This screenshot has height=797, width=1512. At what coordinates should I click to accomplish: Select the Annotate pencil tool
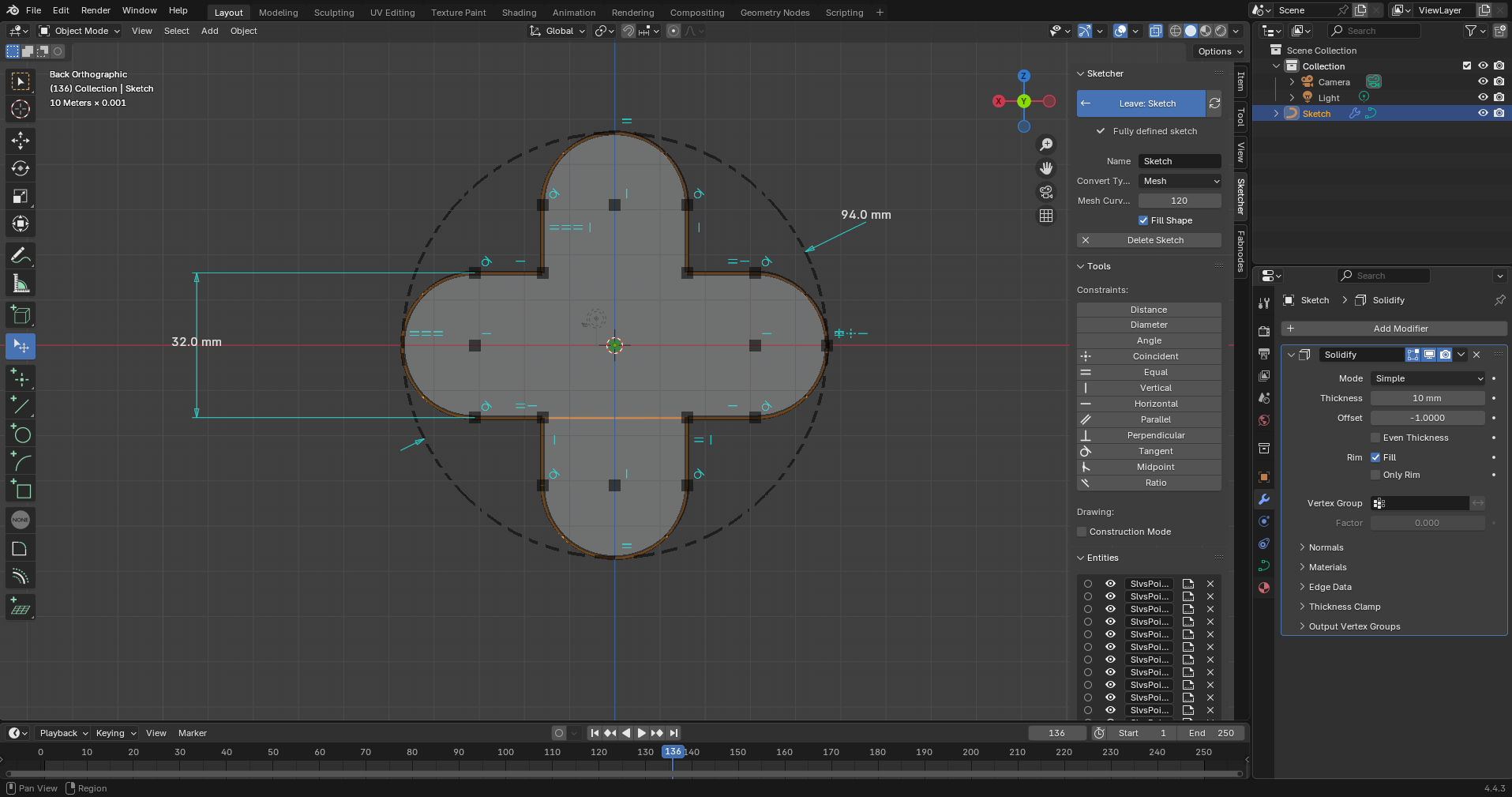pyautogui.click(x=21, y=255)
